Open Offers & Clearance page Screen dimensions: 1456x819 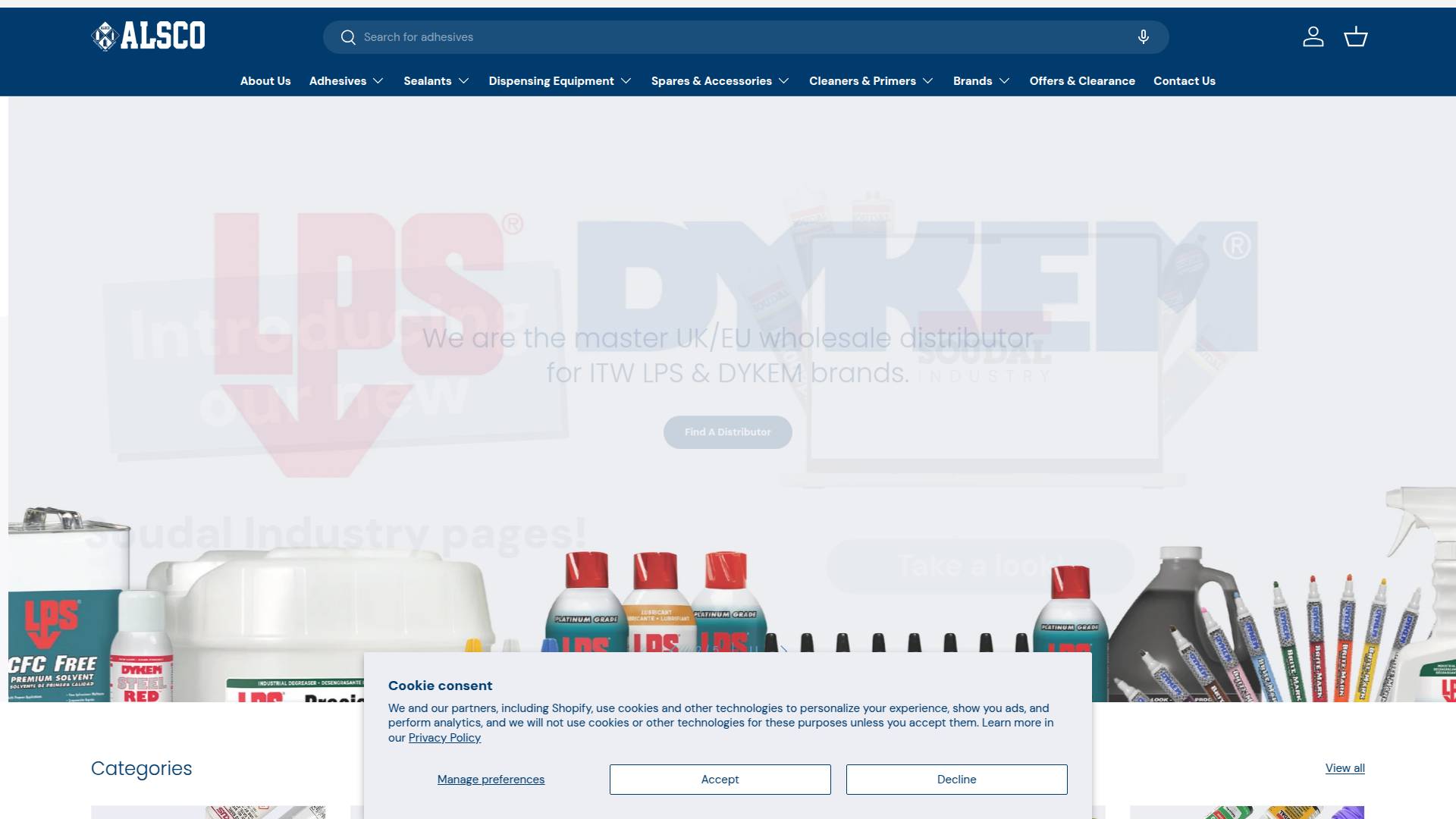pos(1082,81)
